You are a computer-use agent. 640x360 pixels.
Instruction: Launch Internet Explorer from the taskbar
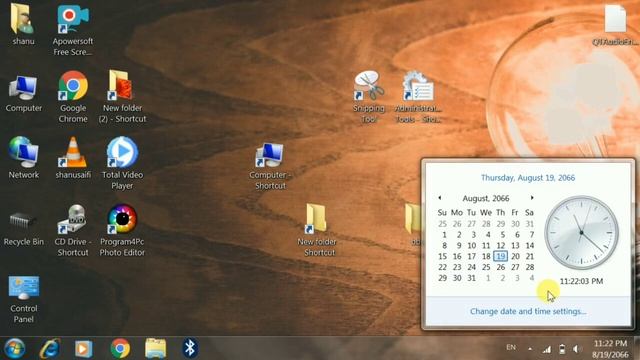50,349
